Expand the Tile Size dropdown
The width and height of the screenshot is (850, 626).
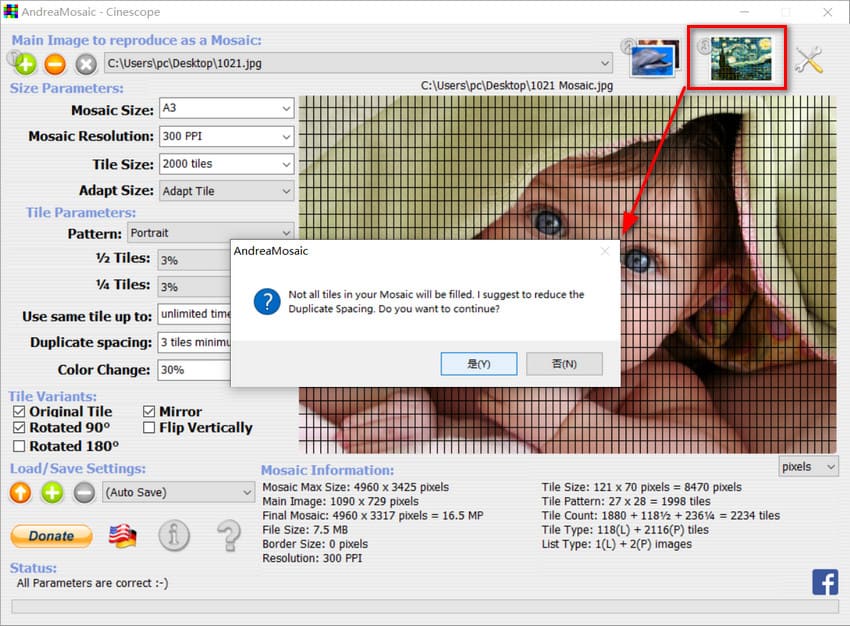coord(227,164)
